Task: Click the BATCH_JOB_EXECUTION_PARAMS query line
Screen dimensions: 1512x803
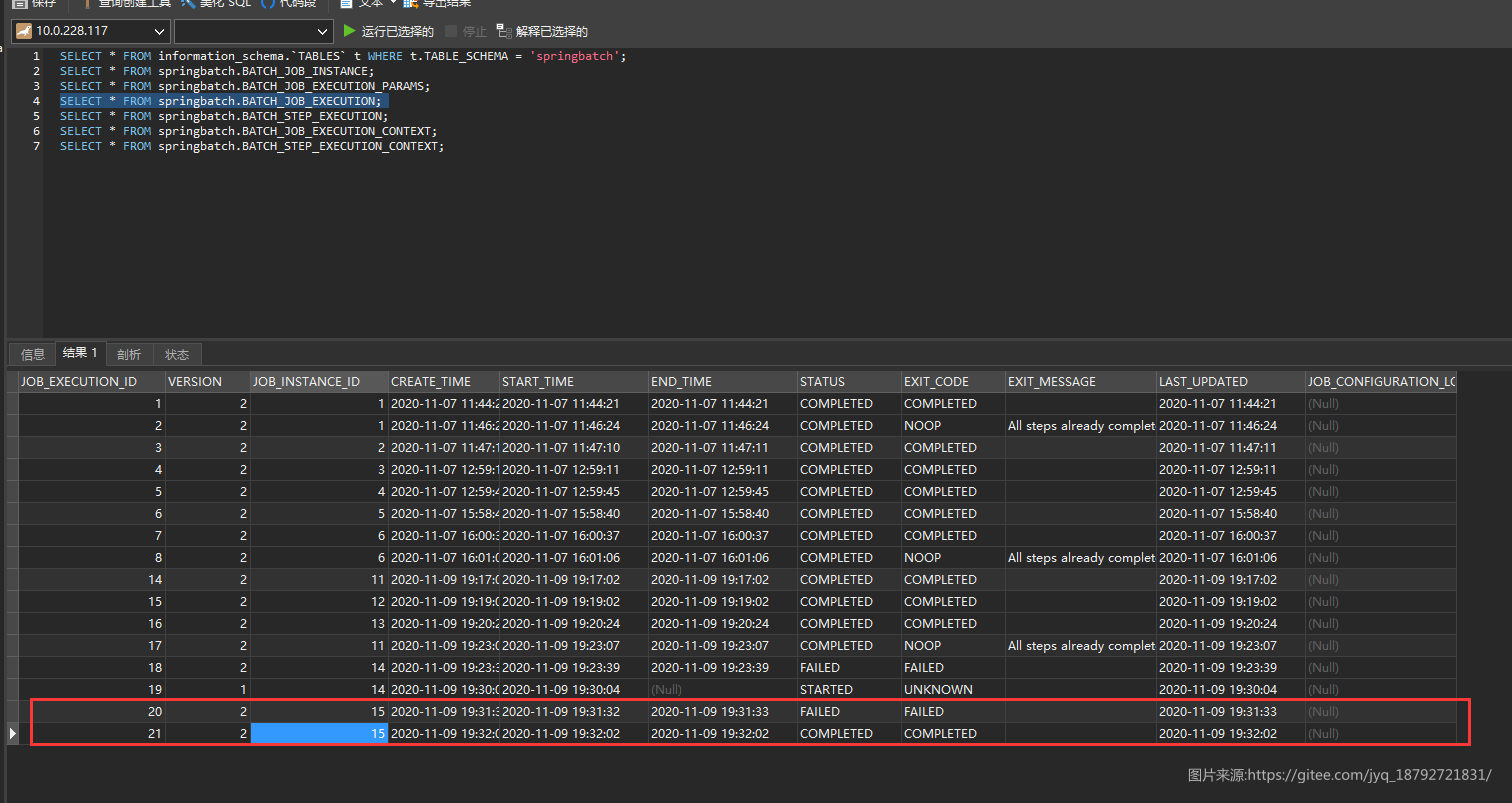Action: pos(244,86)
